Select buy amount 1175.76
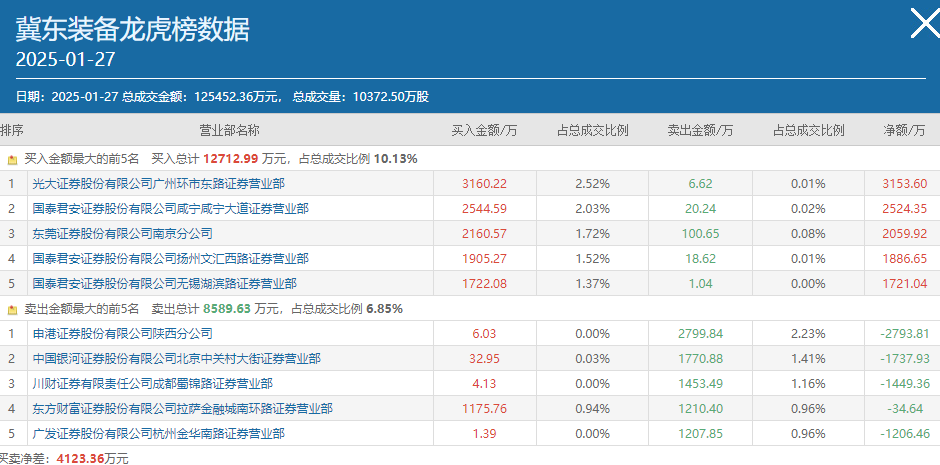 point(484,409)
